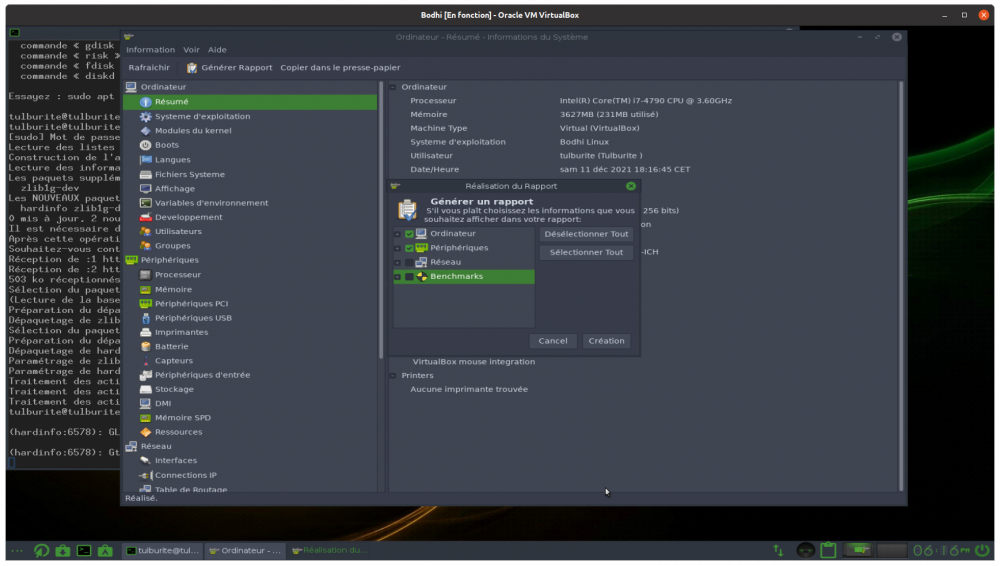The width and height of the screenshot is (1000, 566).
Task: Open the Processeur chip icon
Action: 145,275
